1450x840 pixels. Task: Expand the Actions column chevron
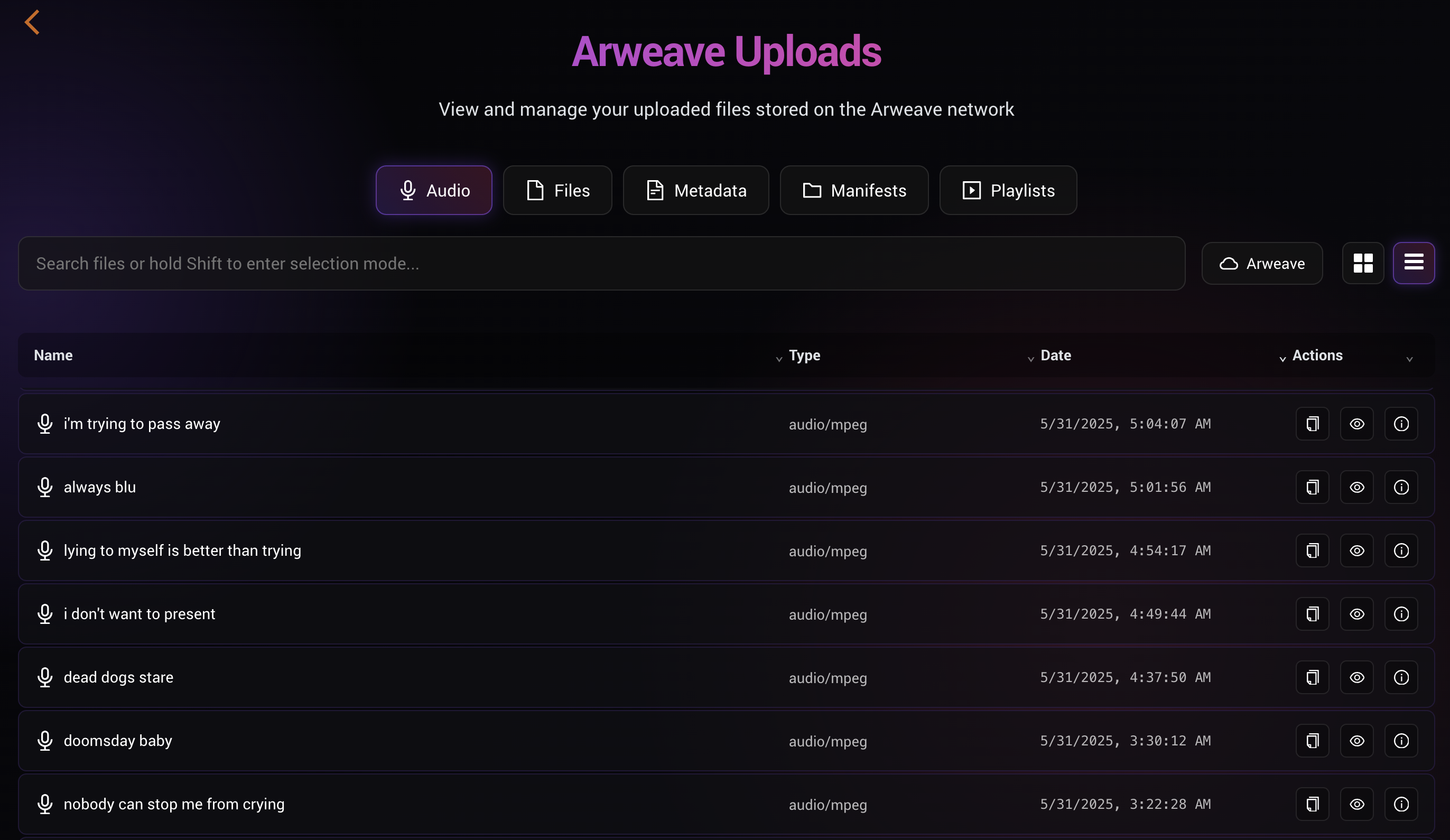[x=1409, y=359]
